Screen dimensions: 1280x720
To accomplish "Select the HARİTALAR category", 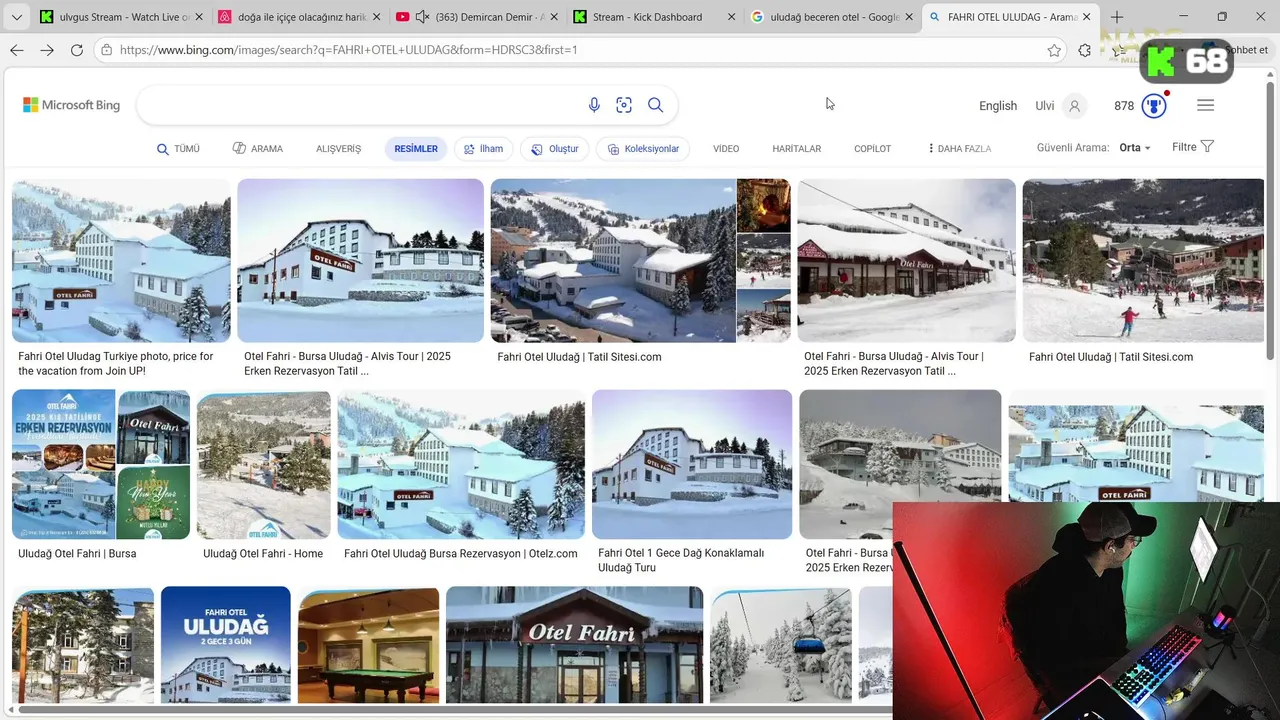I will (796, 149).
